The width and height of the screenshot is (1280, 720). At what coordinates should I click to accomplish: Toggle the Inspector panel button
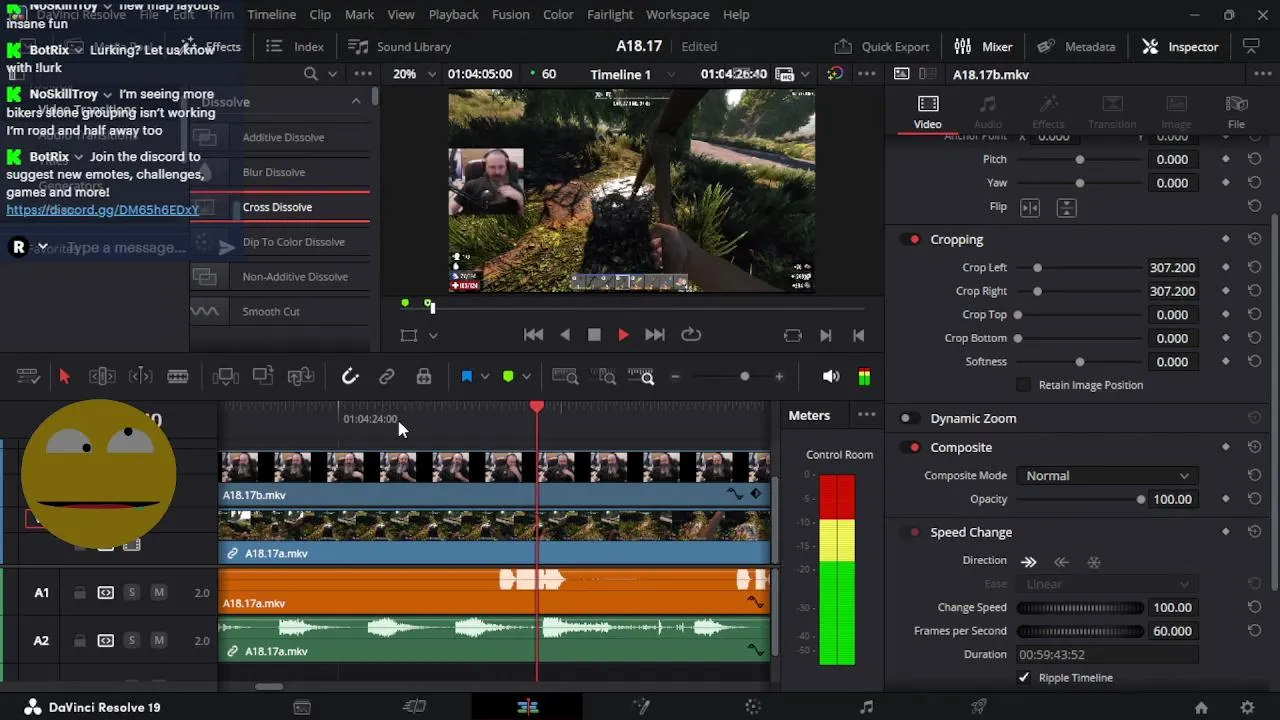tap(1180, 47)
